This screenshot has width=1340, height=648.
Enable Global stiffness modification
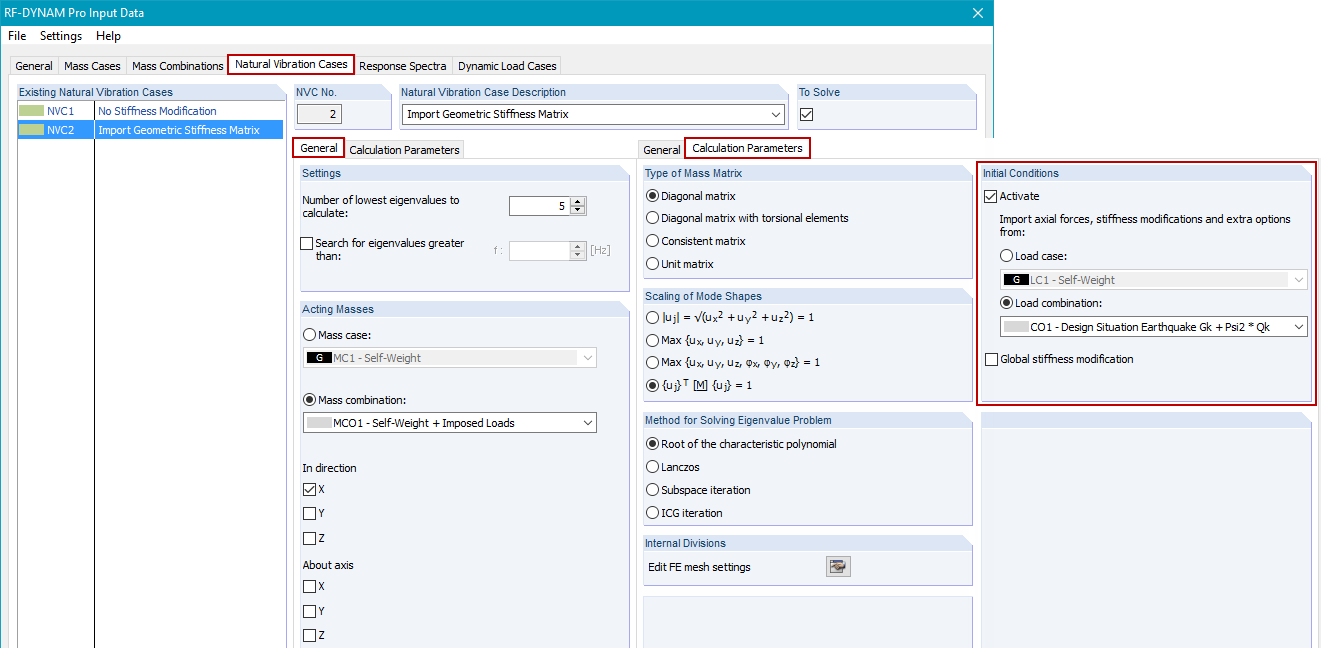pyautogui.click(x=991, y=359)
